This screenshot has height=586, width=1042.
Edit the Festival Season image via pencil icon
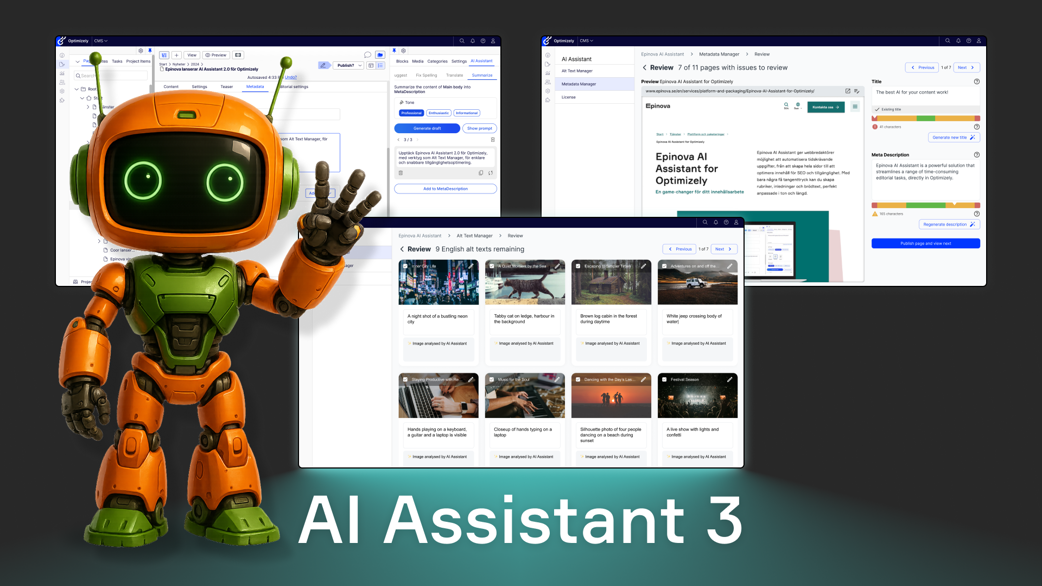(x=730, y=379)
